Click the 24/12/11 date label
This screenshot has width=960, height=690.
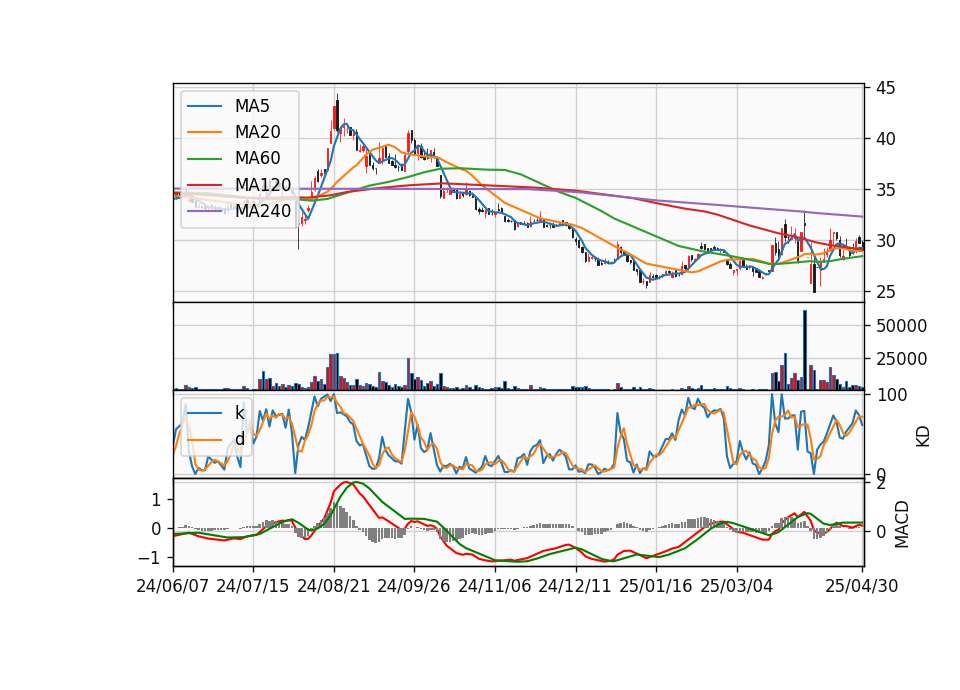[x=575, y=586]
